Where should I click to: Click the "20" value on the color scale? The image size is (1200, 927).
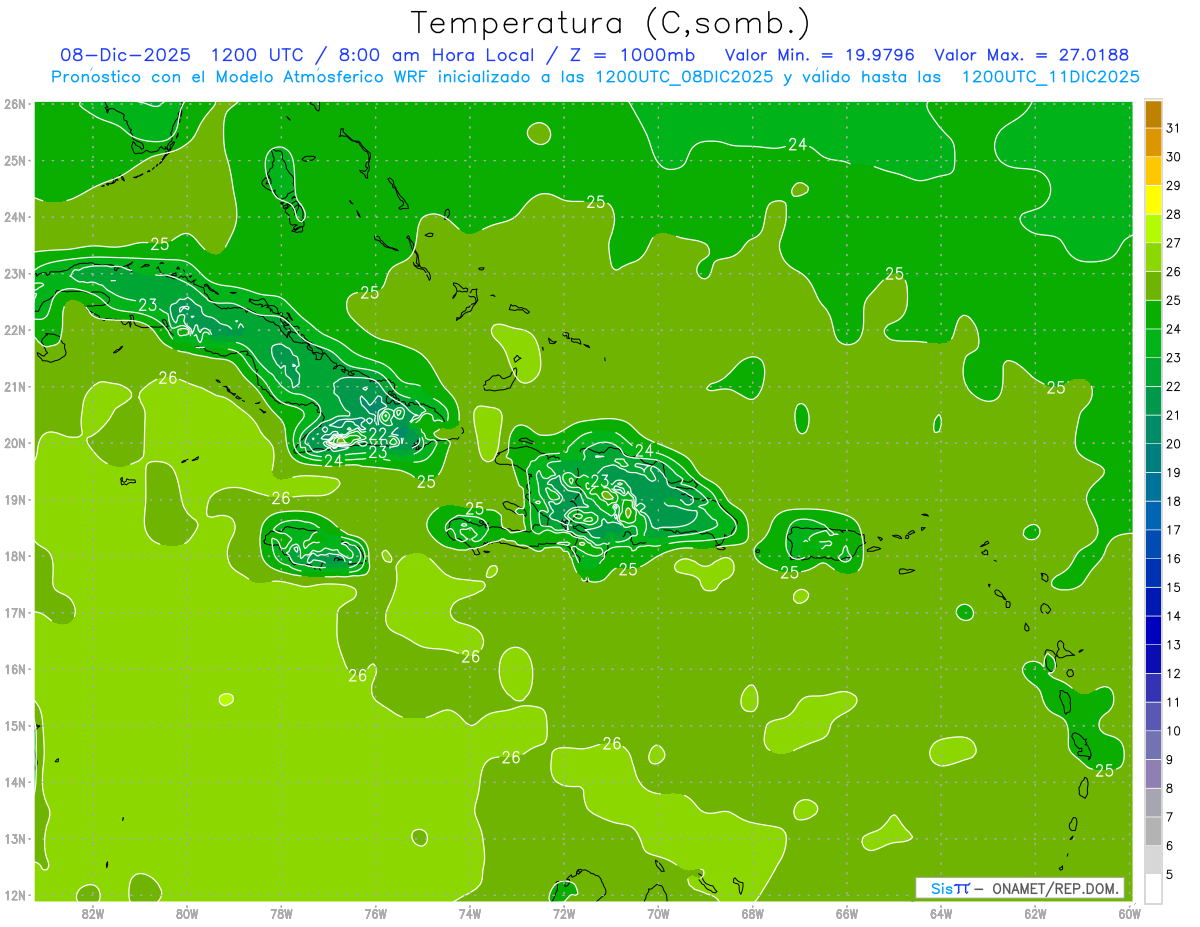(x=1173, y=444)
